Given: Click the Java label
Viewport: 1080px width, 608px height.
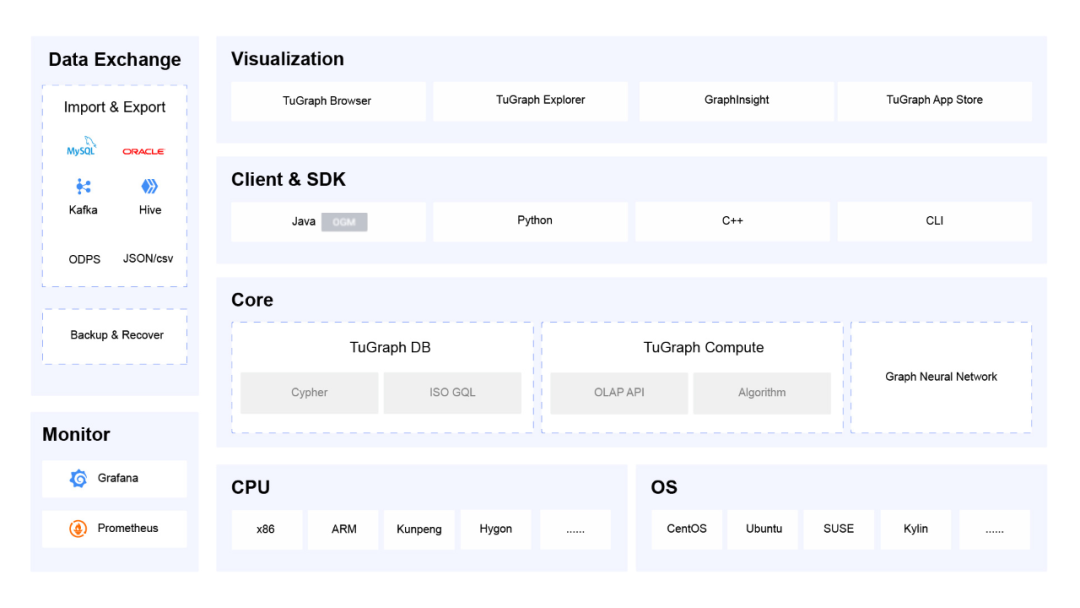Looking at the screenshot, I should tap(303, 221).
